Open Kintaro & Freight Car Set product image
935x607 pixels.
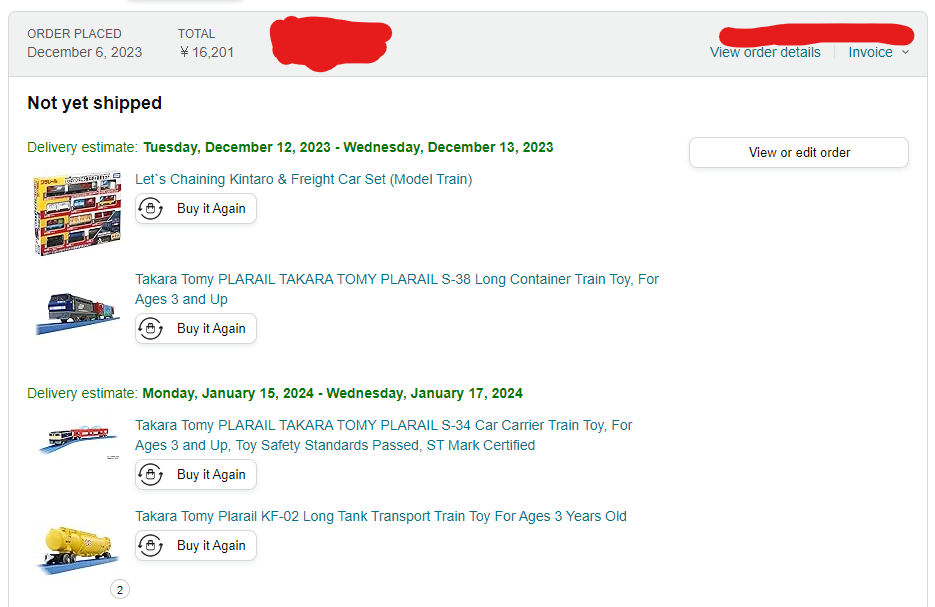pyautogui.click(x=76, y=214)
